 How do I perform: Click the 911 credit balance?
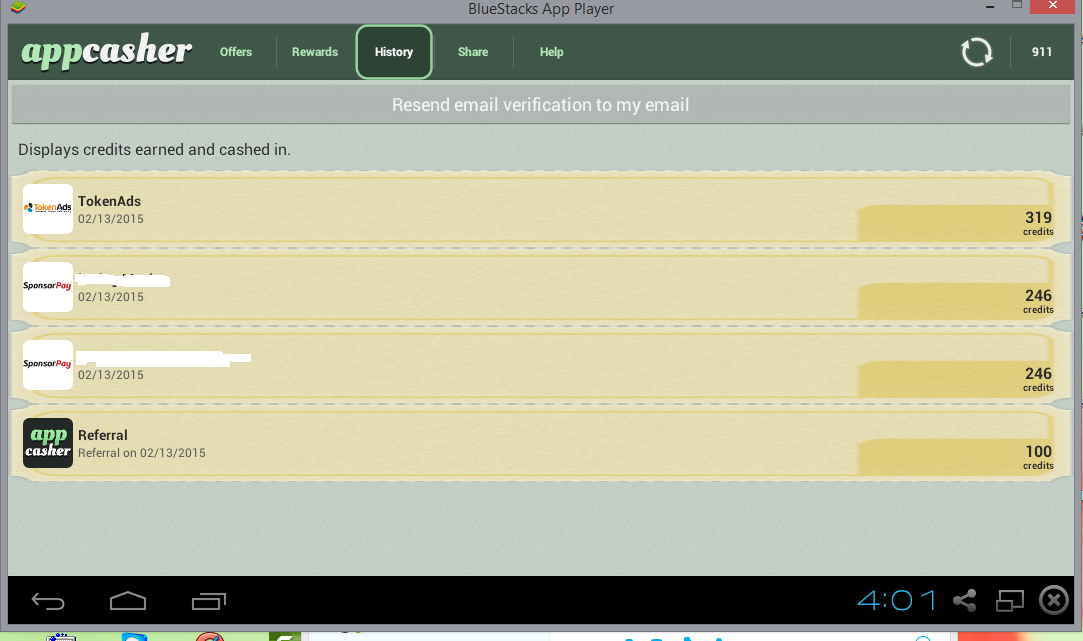[1042, 52]
